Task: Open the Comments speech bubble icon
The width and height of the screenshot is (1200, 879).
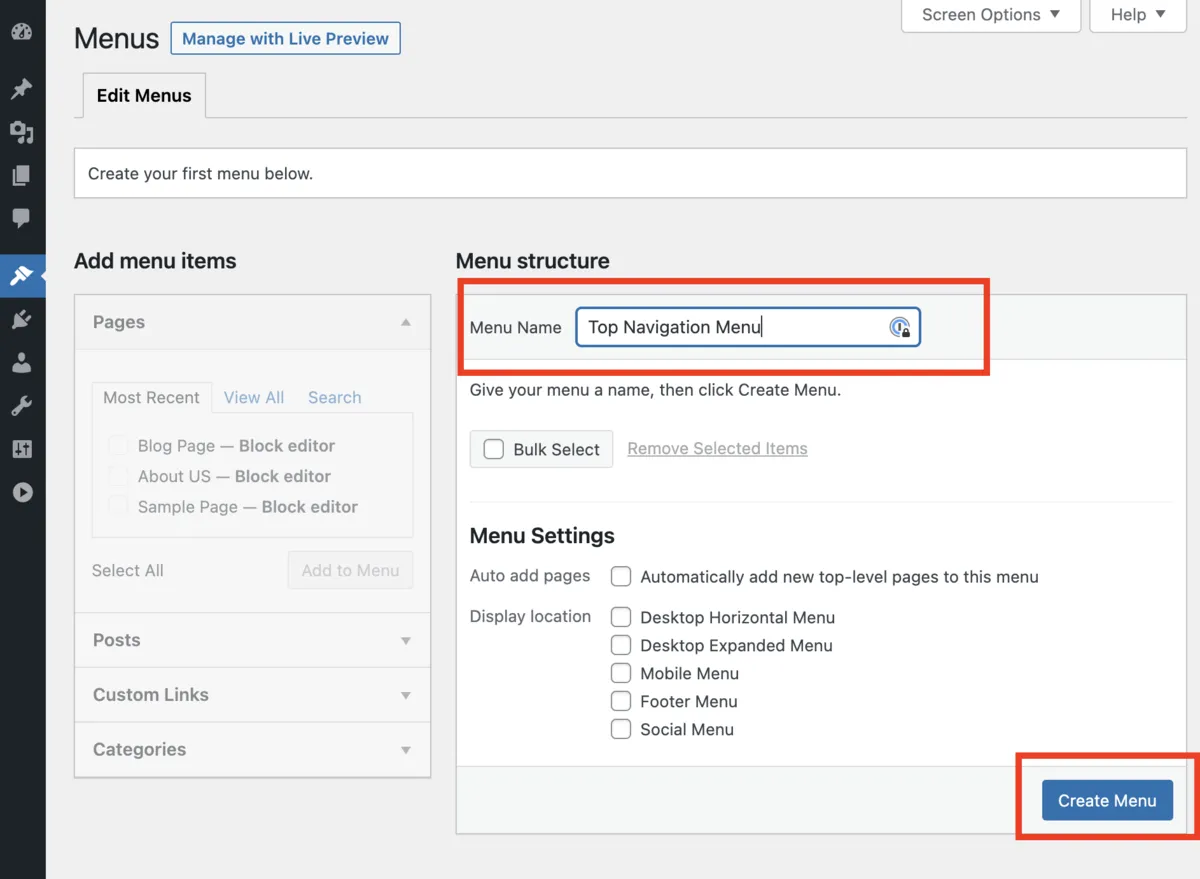Action: tap(21, 218)
